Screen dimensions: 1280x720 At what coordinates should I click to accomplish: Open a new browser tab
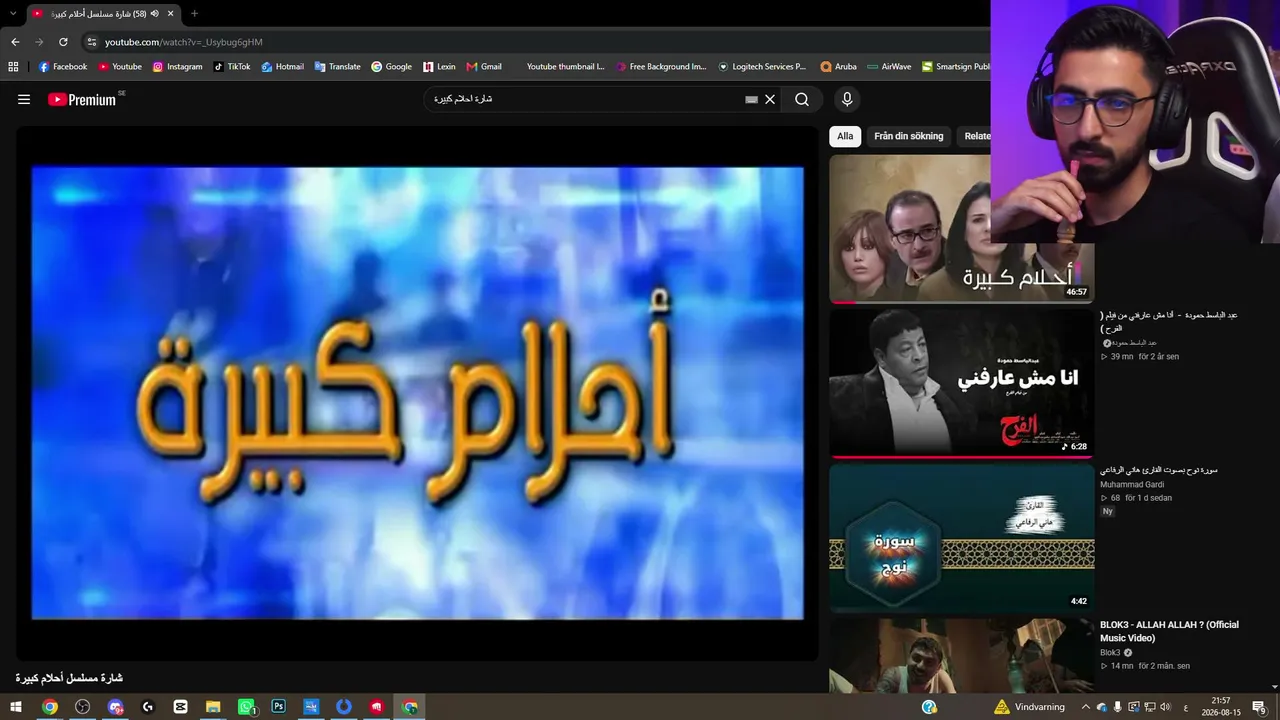(194, 13)
